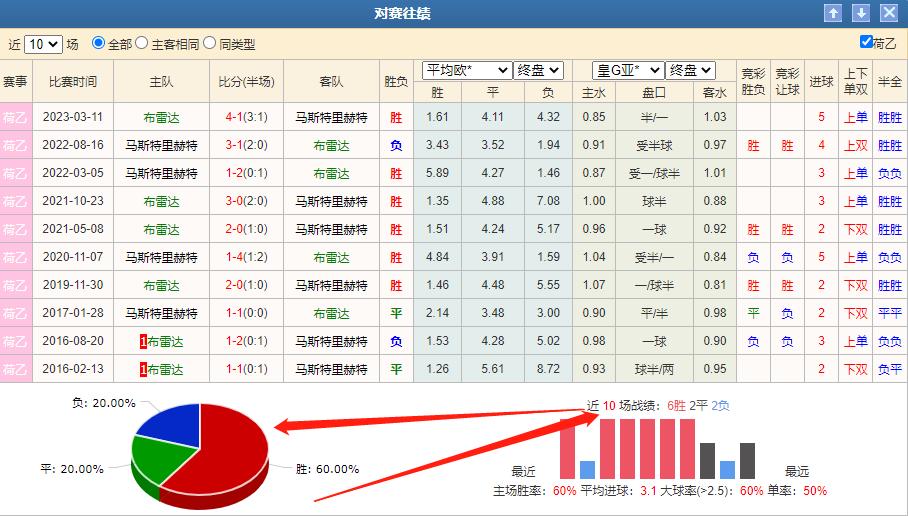Select the 全部 radio button
Screen dimensions: 908x516
click(x=98, y=43)
